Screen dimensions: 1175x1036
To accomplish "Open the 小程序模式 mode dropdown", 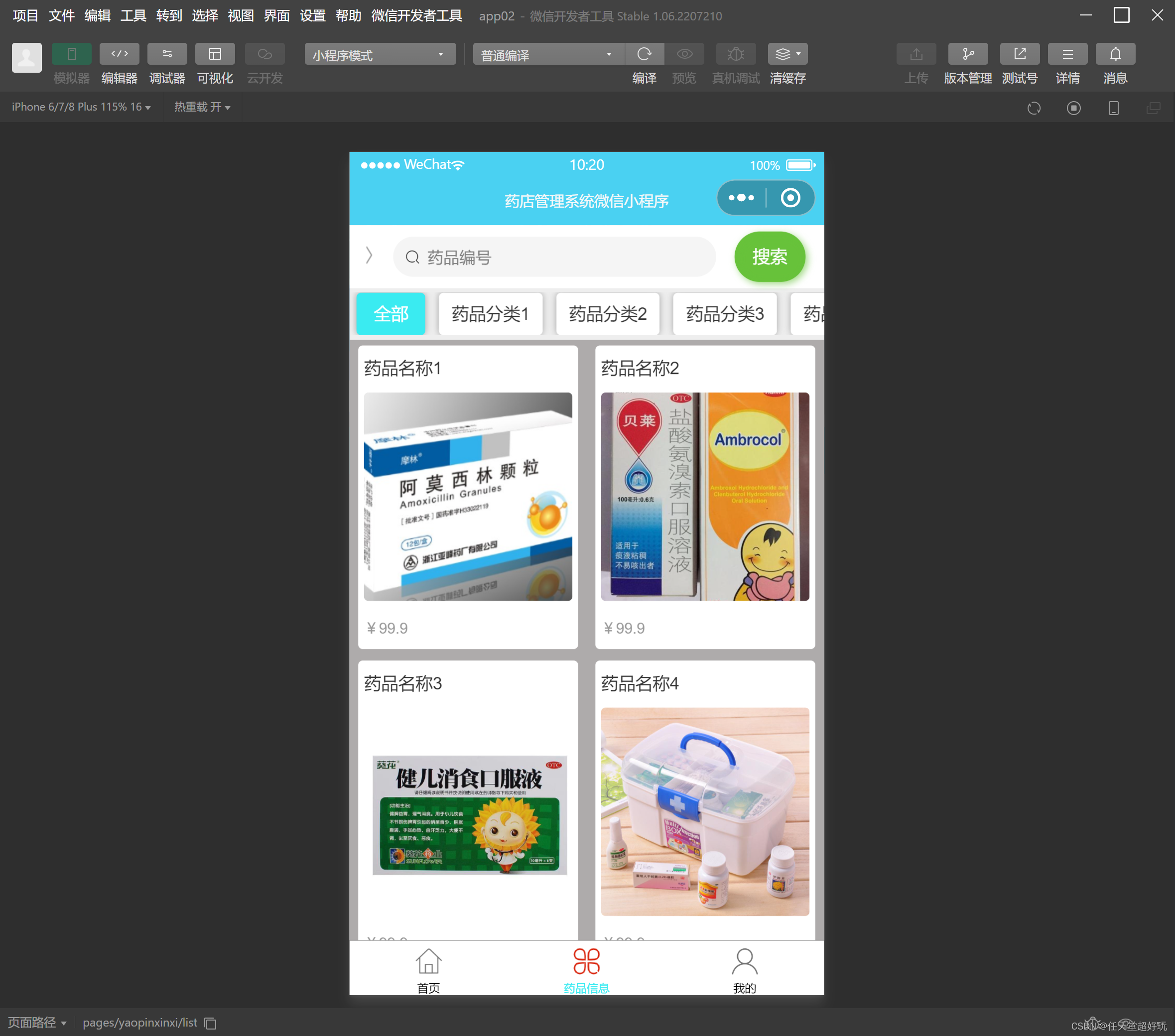I will pos(380,55).
